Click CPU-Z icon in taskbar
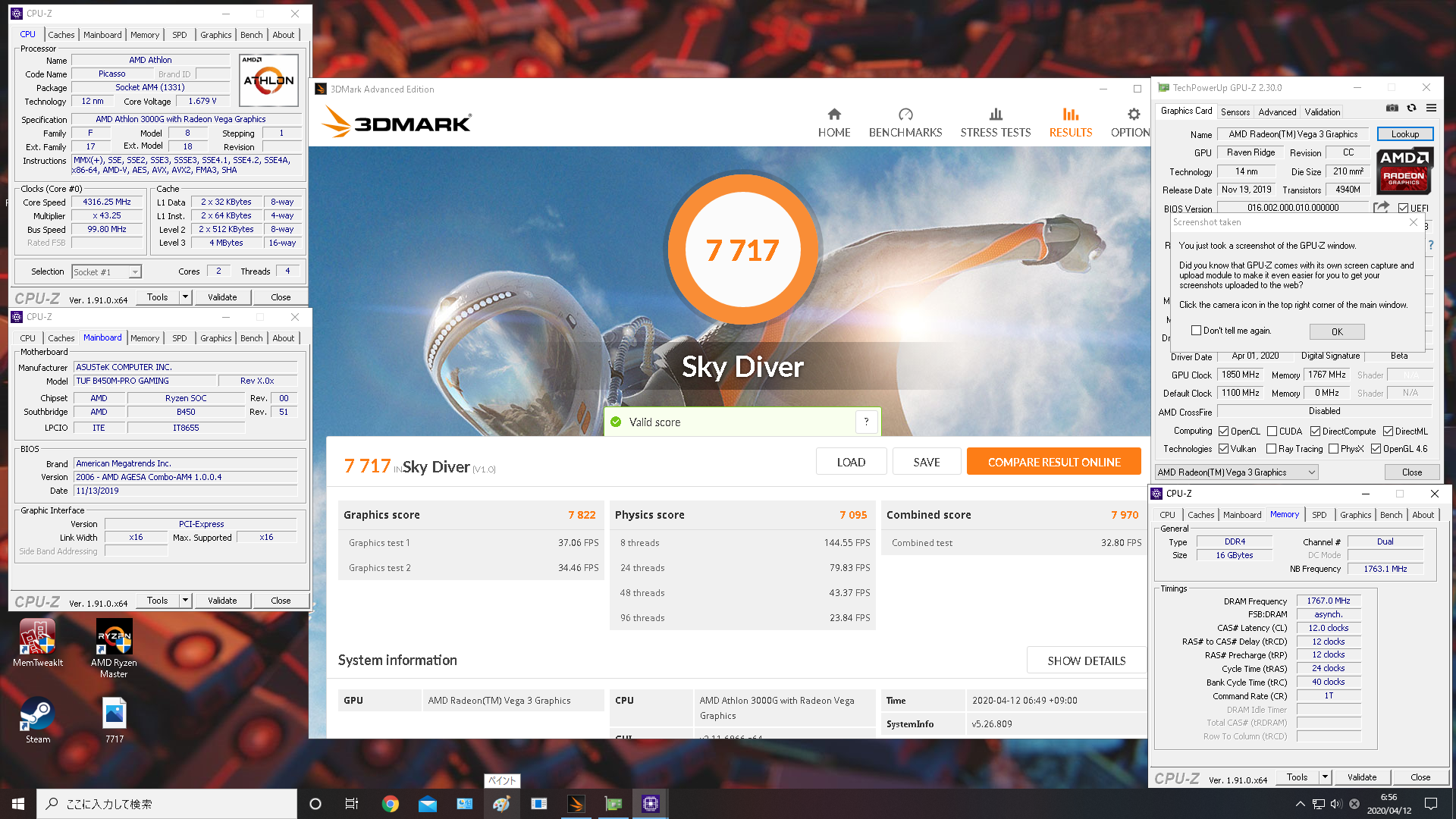 pyautogui.click(x=650, y=804)
